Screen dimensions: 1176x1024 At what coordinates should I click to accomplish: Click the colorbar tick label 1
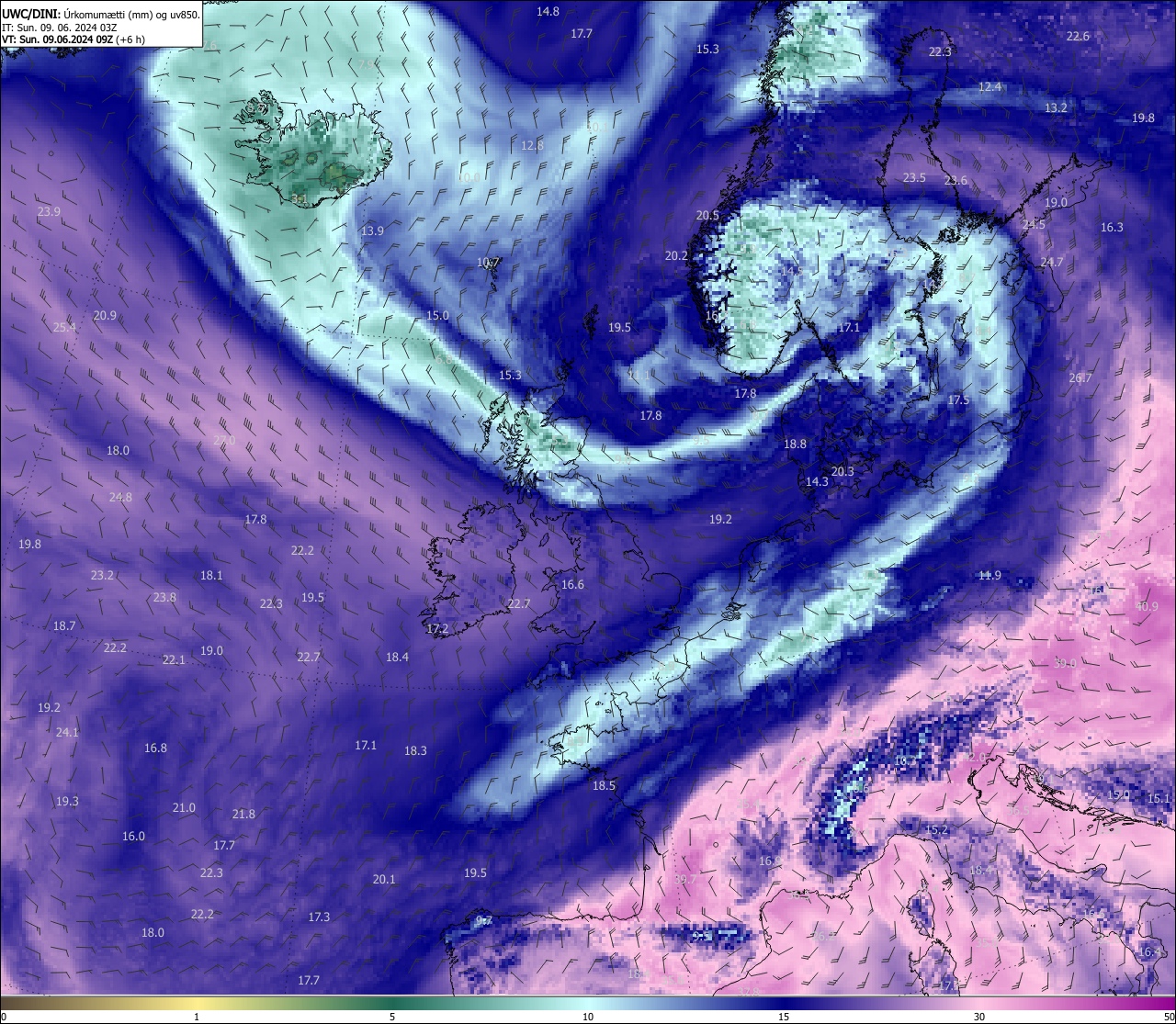click(197, 1017)
